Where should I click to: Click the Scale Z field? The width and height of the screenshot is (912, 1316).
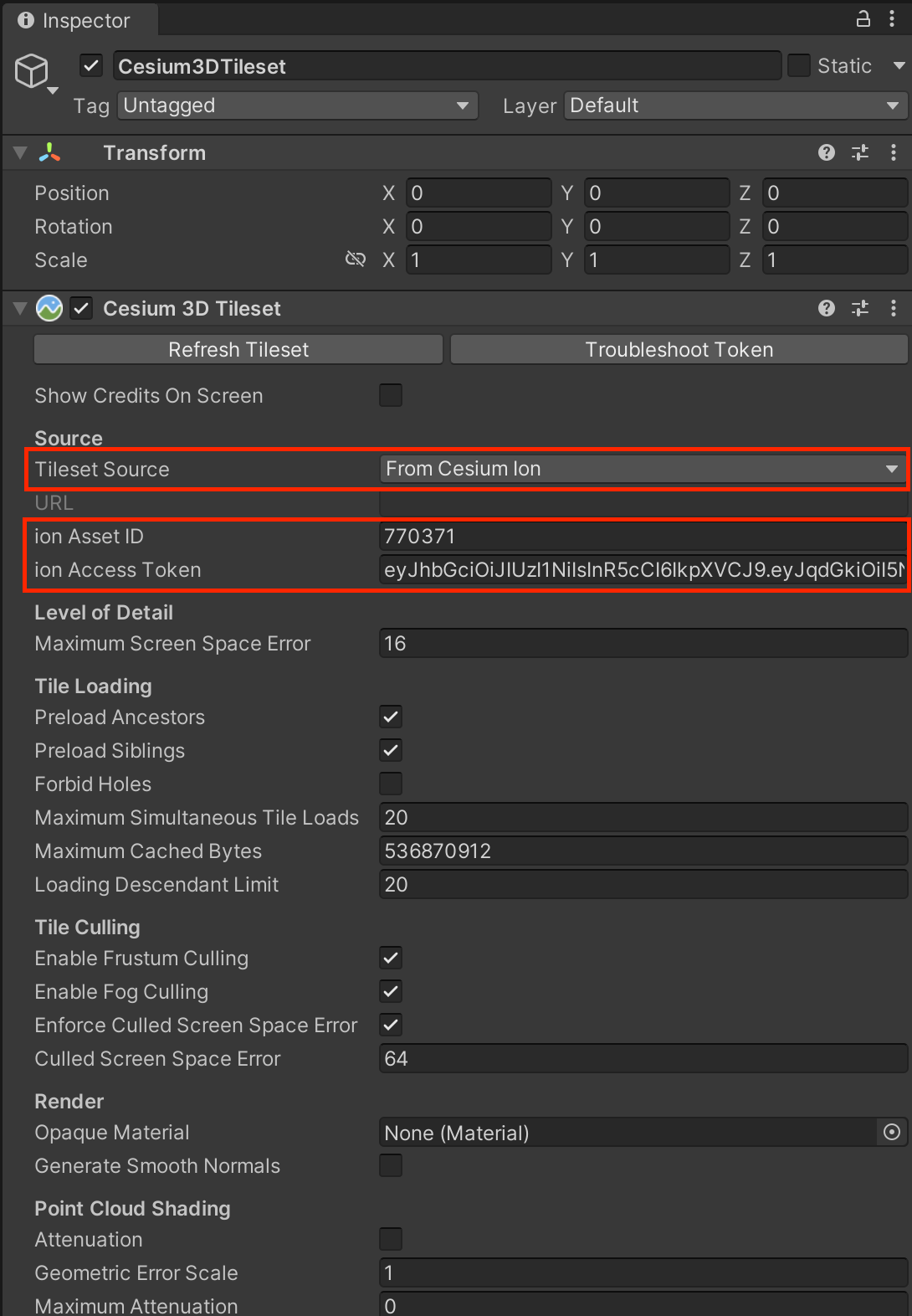(x=835, y=260)
